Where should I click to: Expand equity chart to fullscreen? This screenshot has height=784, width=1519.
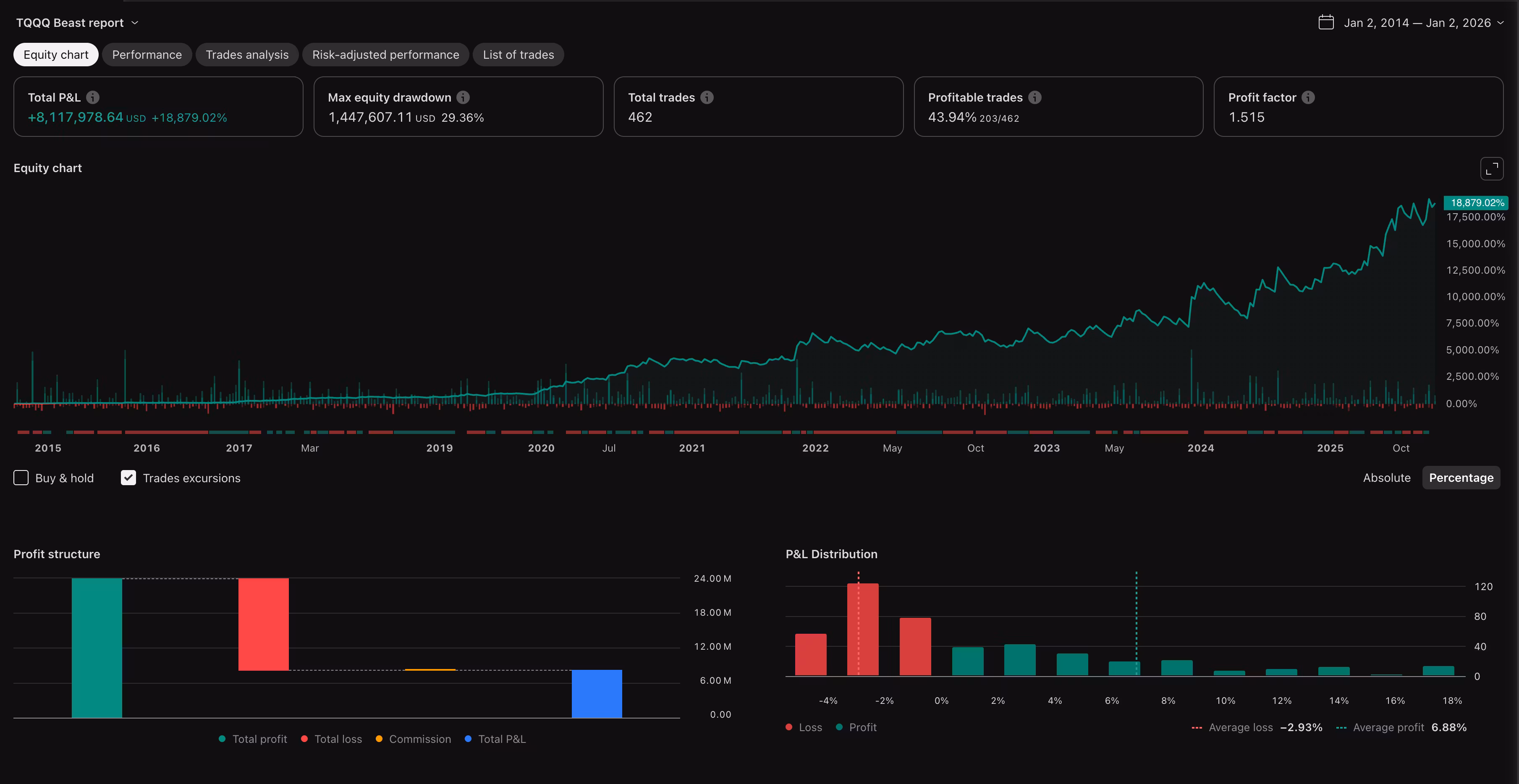1491,169
